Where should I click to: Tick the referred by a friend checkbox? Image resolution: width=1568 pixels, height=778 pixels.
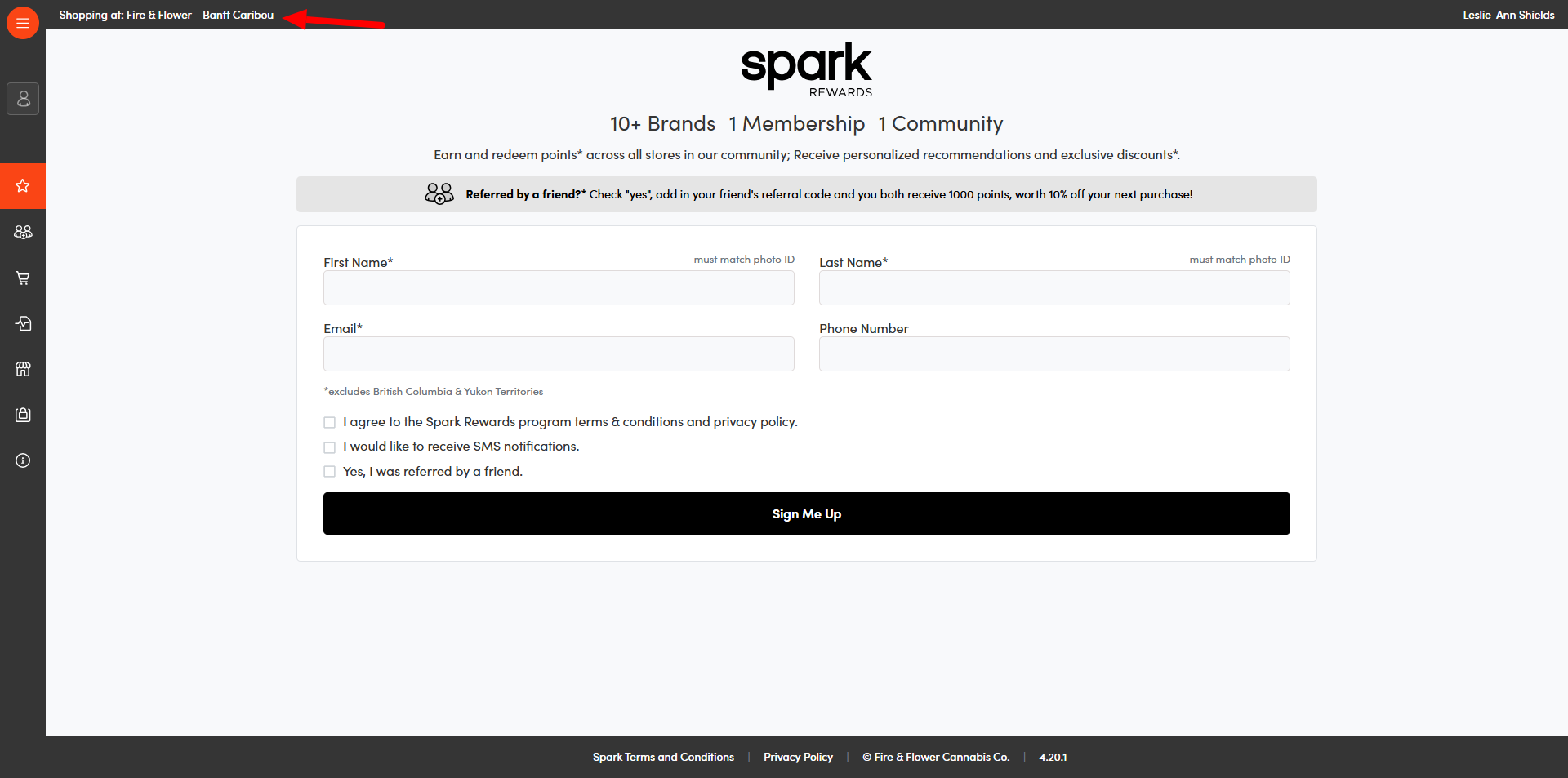click(330, 472)
